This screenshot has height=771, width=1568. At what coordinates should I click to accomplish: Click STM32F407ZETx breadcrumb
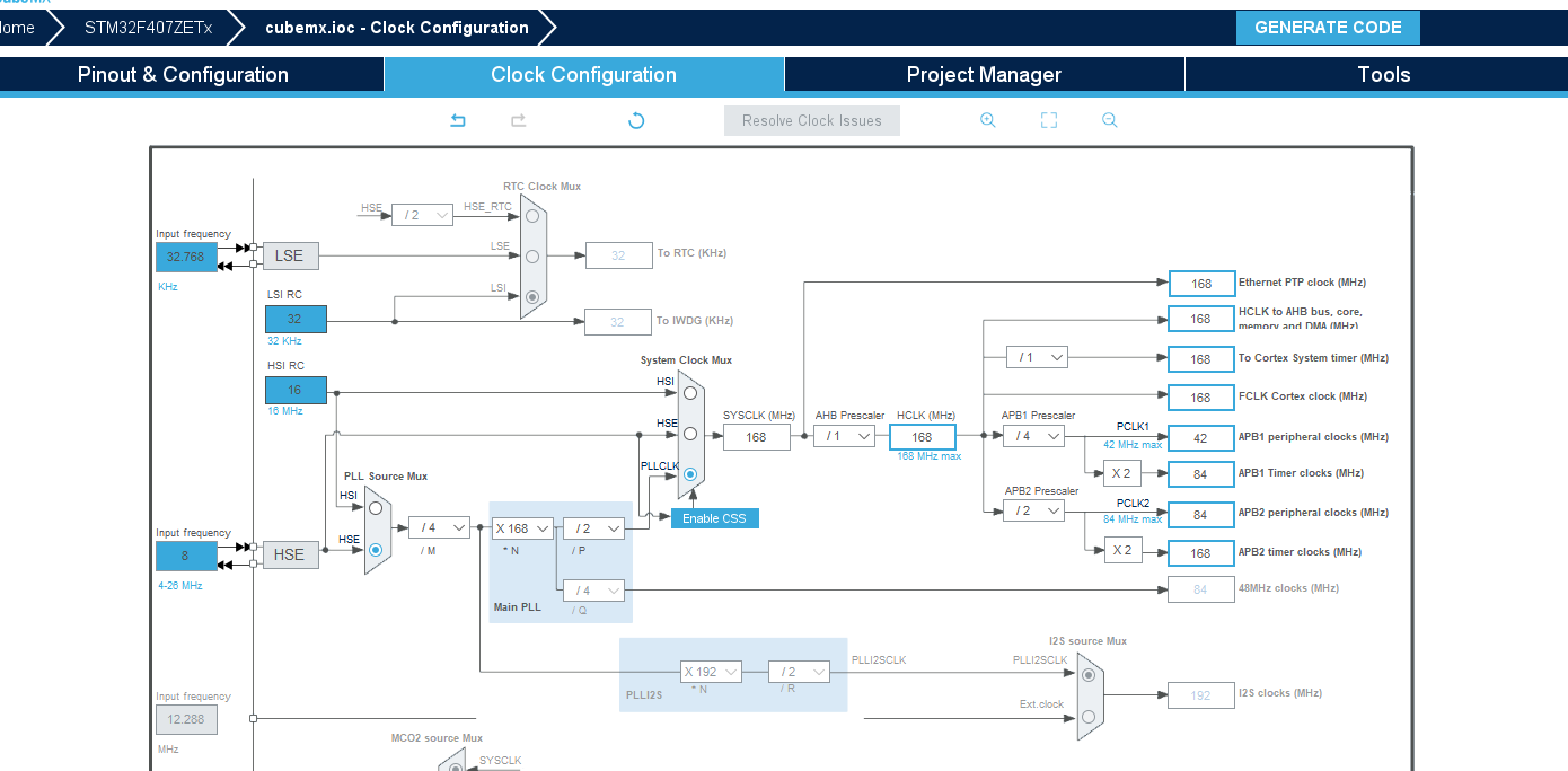148,28
